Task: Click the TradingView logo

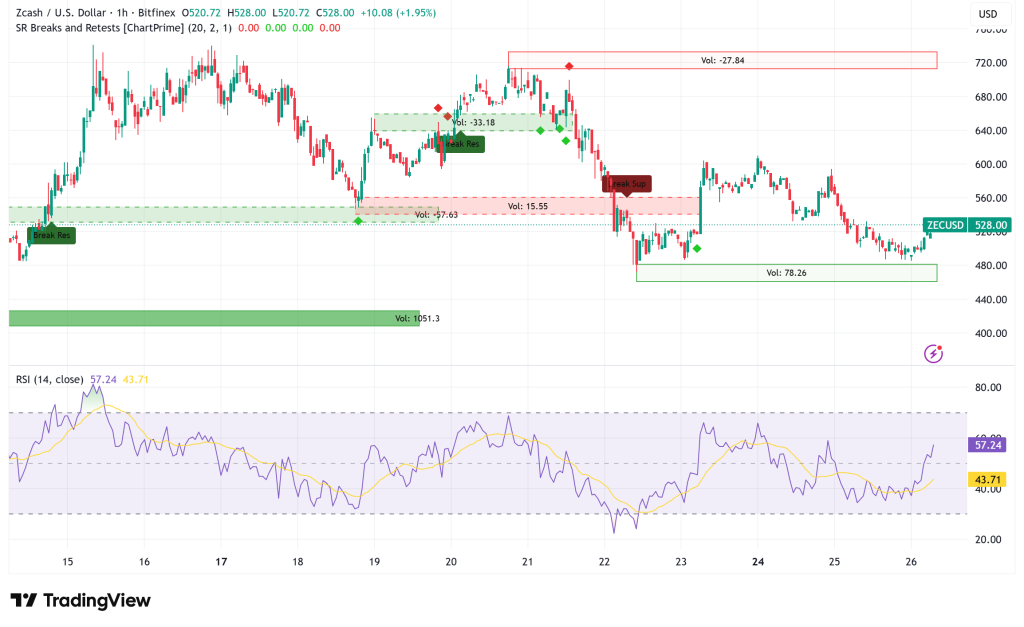Action: (80, 600)
